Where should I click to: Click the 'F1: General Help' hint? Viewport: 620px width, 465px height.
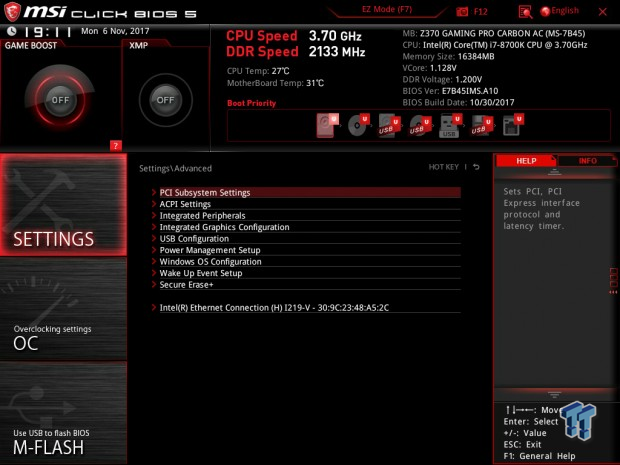(x=539, y=456)
